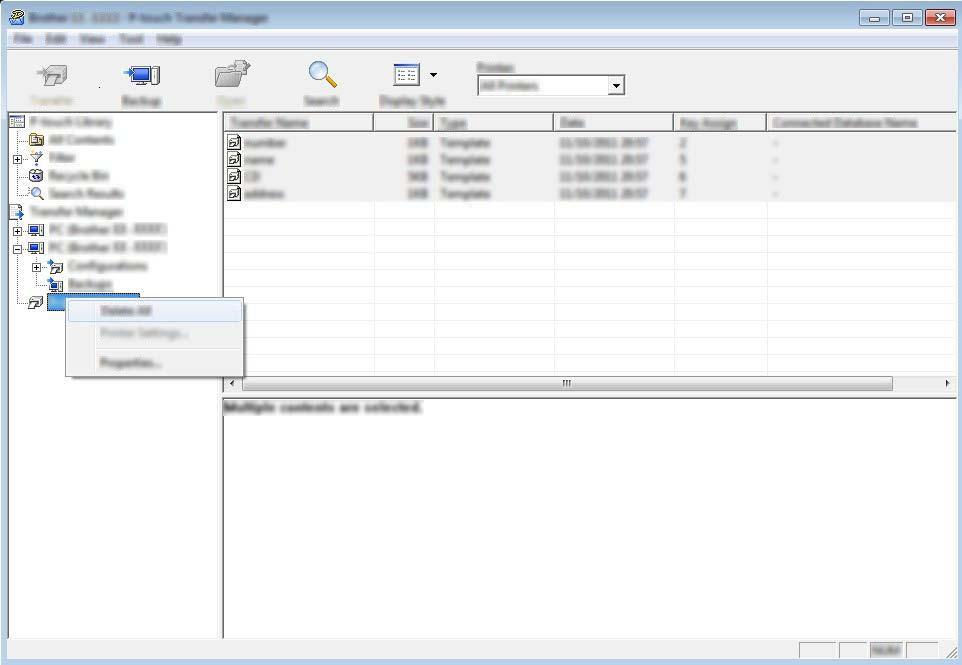Click the horizontal scrollbar thumb
The height and width of the screenshot is (665, 962).
click(x=568, y=383)
